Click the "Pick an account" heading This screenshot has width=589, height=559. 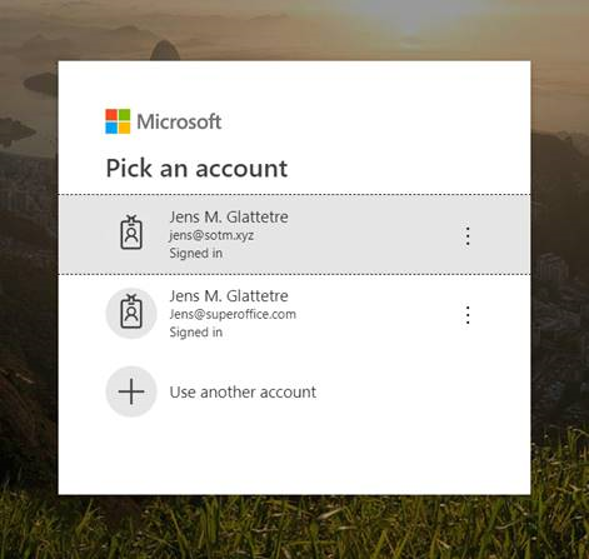pyautogui.click(x=197, y=168)
